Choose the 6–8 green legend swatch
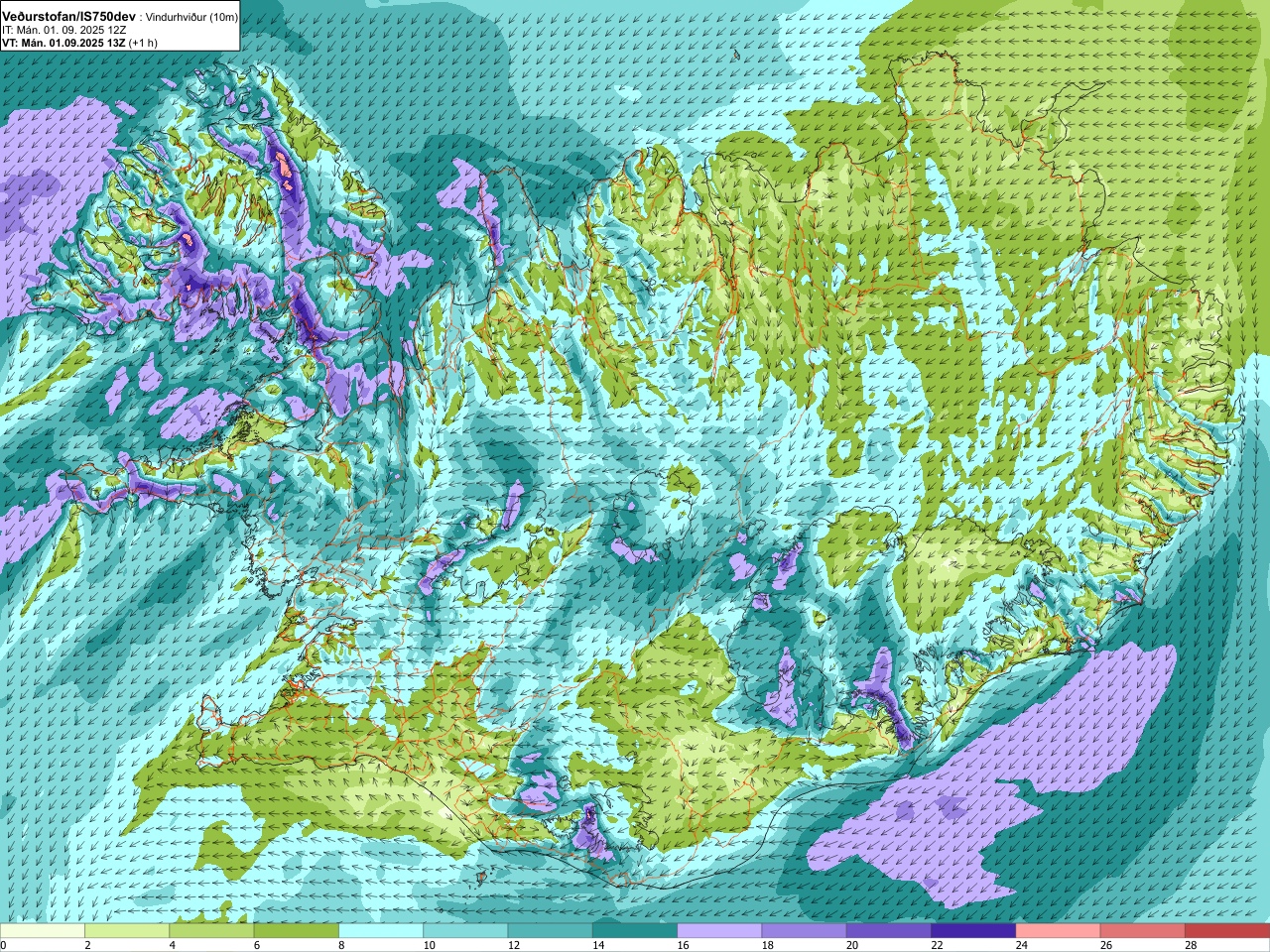This screenshot has width=1270, height=952. click(x=297, y=931)
